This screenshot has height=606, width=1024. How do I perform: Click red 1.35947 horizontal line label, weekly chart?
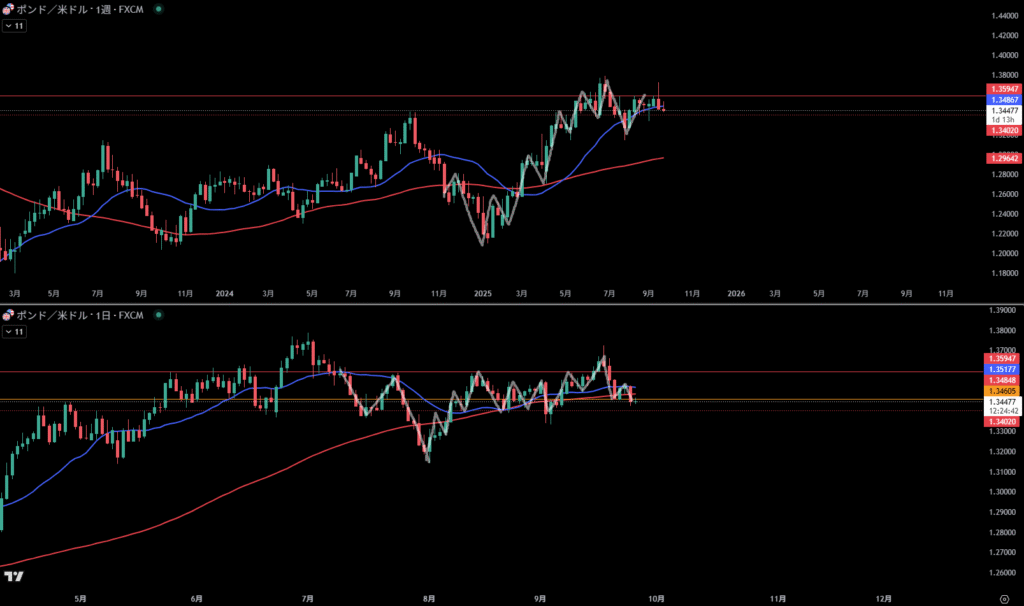pos(1004,90)
